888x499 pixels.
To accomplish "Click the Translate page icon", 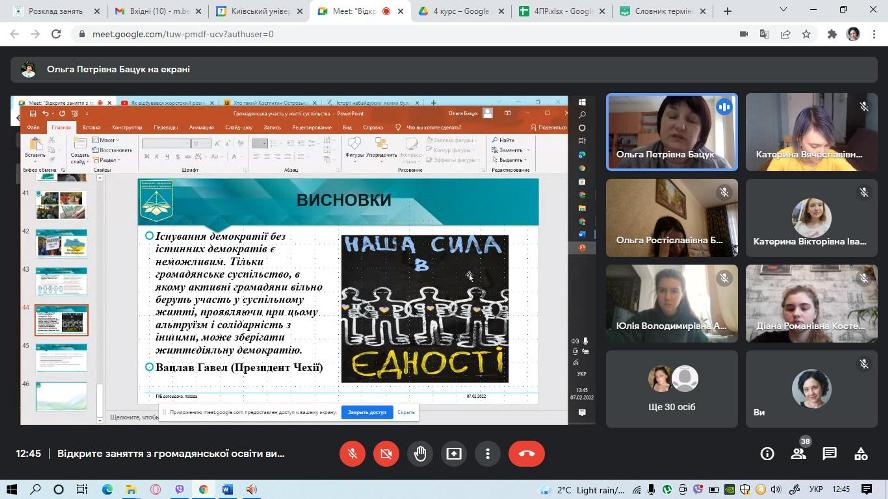I will click(x=764, y=34).
